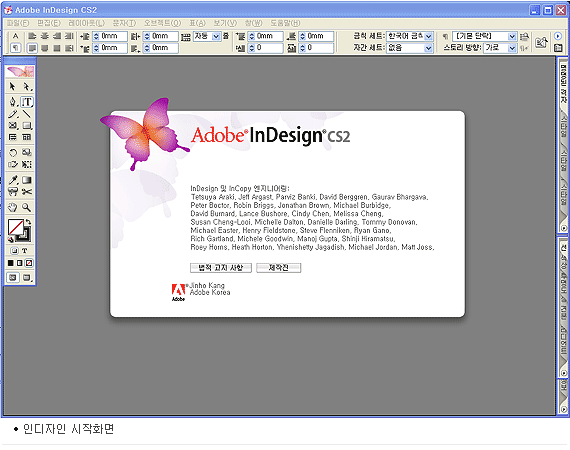The image size is (570, 450).
Task: Toggle Formatting Affects Container button
Action: click(x=14, y=251)
